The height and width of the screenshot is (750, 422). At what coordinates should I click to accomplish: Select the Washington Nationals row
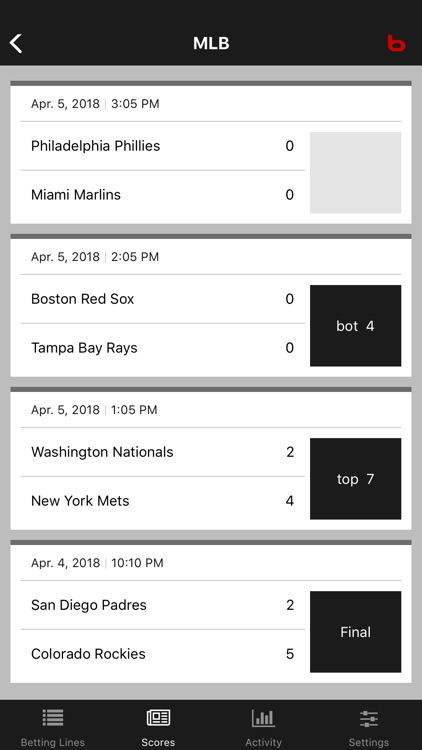pyautogui.click(x=163, y=452)
